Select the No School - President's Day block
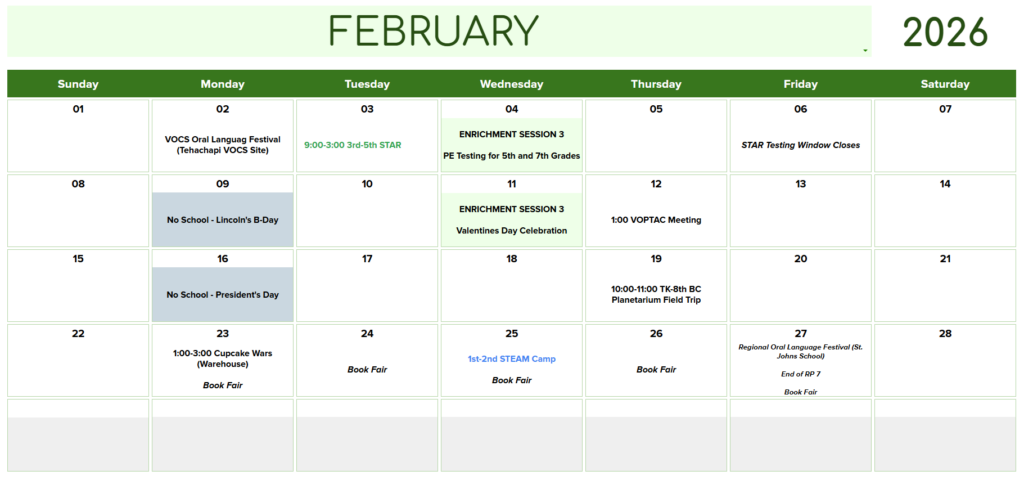The width and height of the screenshot is (1024, 480). pyautogui.click(x=222, y=295)
